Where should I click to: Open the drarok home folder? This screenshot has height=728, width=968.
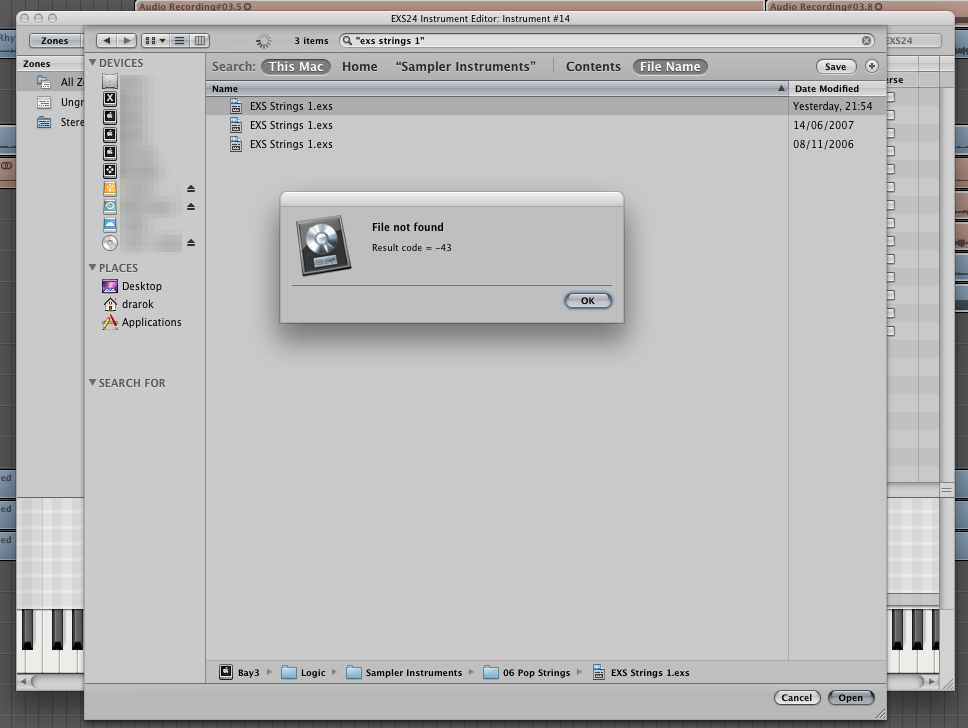tap(128, 304)
